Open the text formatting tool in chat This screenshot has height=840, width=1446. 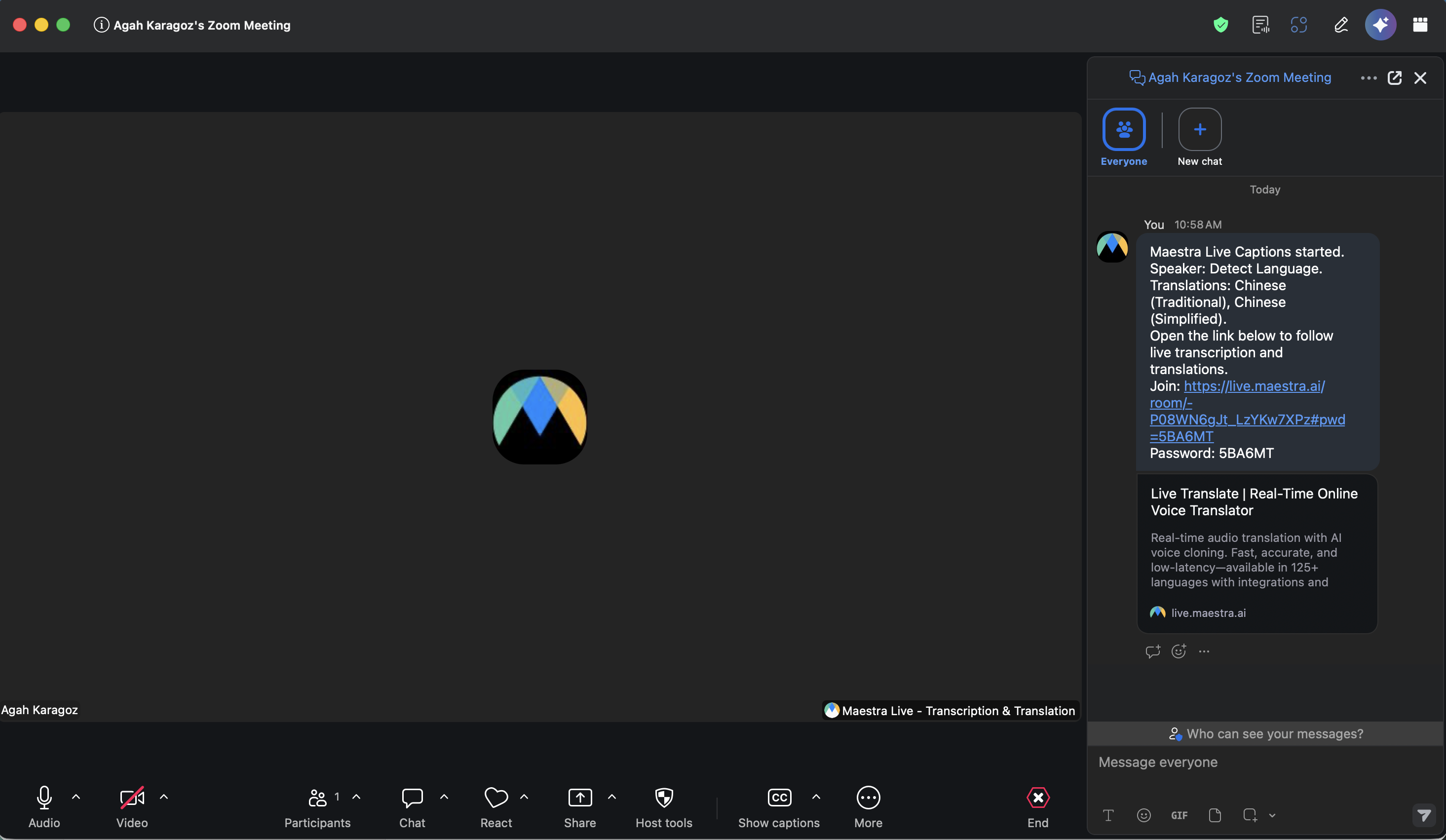pos(1108,815)
